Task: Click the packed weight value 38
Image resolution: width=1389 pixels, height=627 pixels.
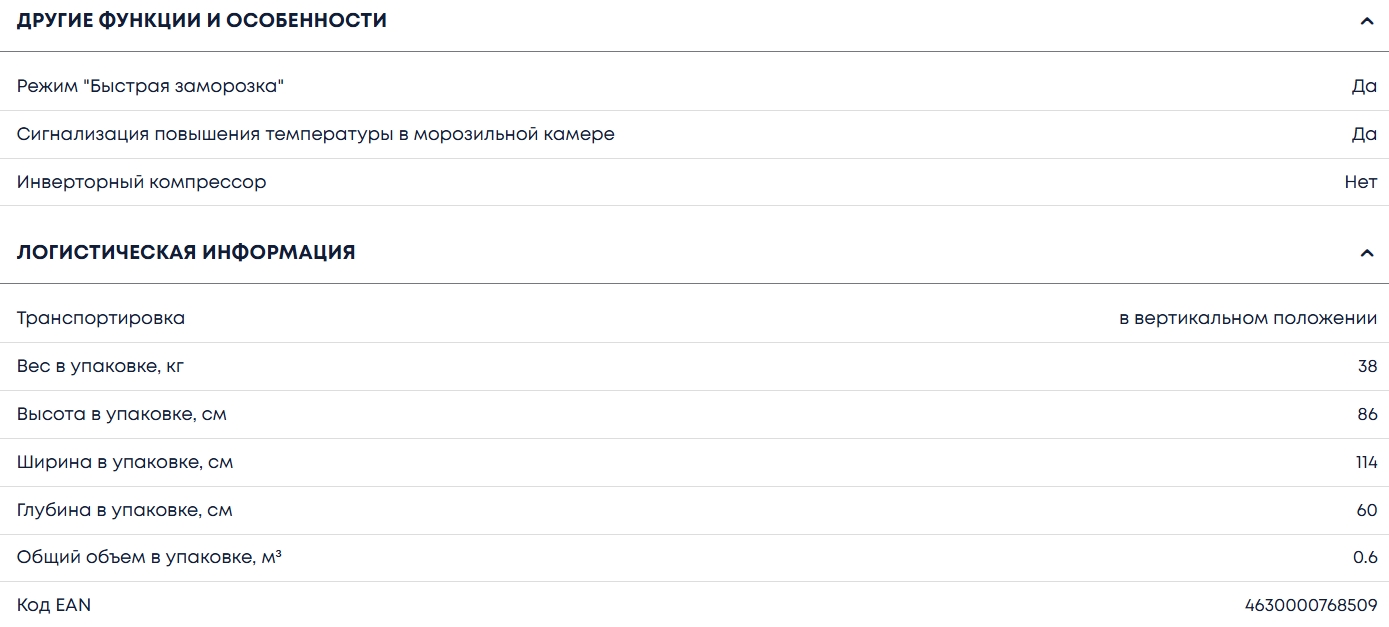Action: [1367, 366]
